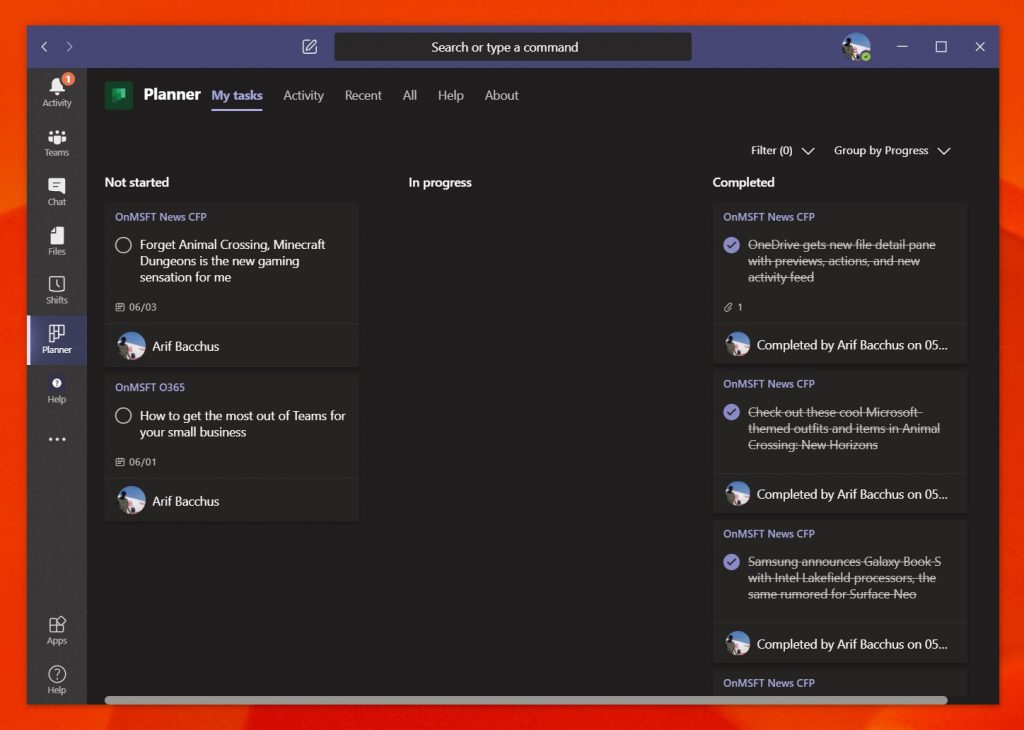Open profile picture menu in title bar
Screen dimensions: 1024x730
[856, 47]
